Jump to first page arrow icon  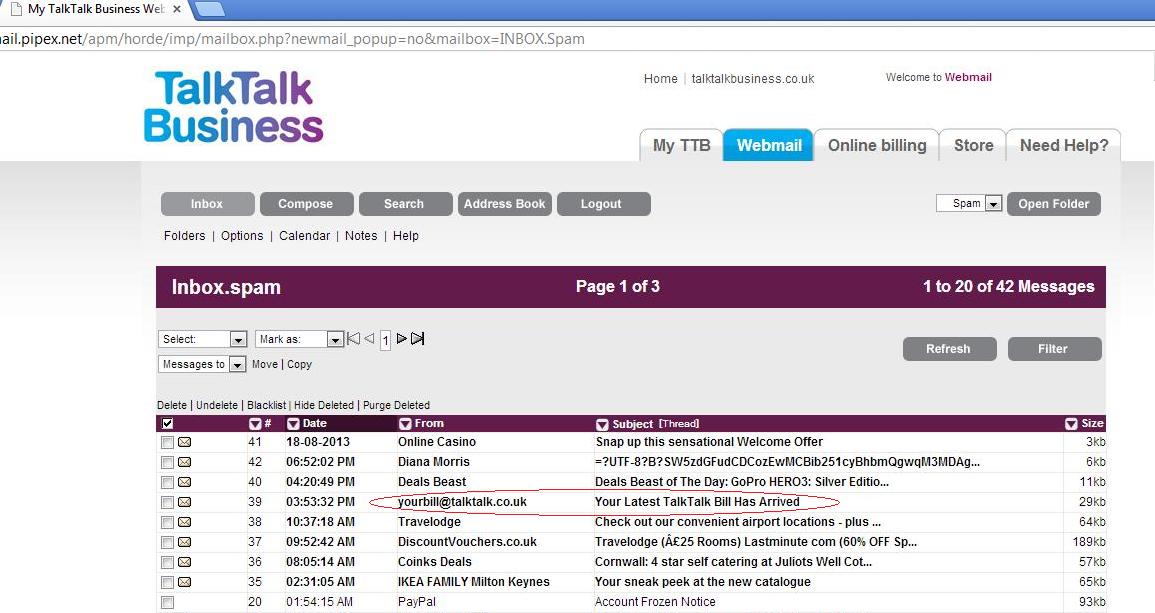pyautogui.click(x=353, y=339)
